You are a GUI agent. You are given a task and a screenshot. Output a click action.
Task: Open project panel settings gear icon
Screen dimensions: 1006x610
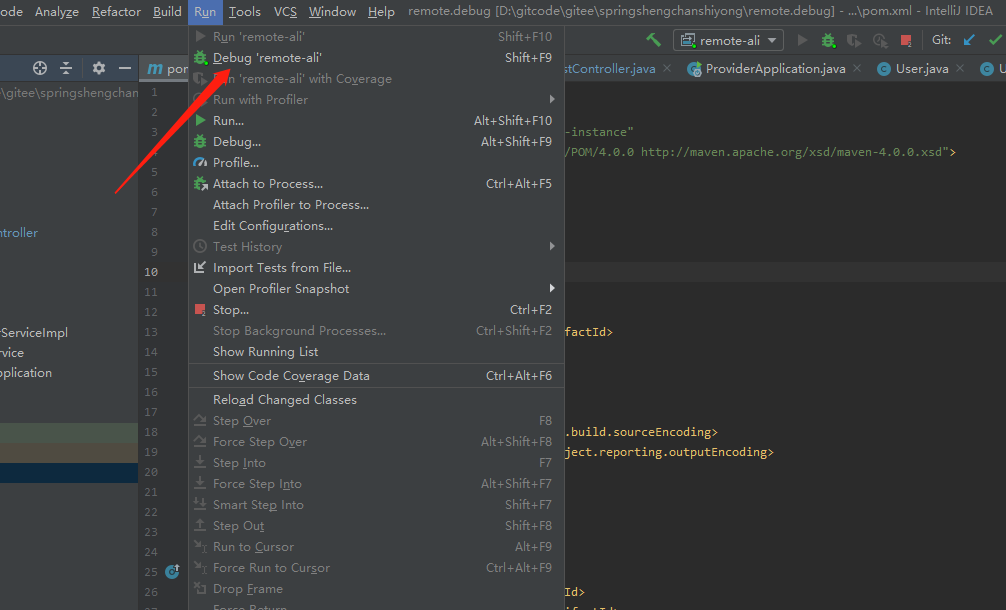pyautogui.click(x=99, y=68)
